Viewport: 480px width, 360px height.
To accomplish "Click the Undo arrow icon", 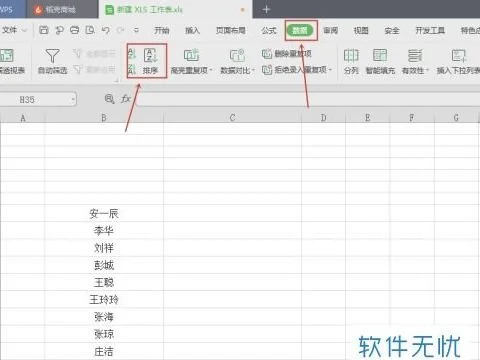I will [106, 30].
